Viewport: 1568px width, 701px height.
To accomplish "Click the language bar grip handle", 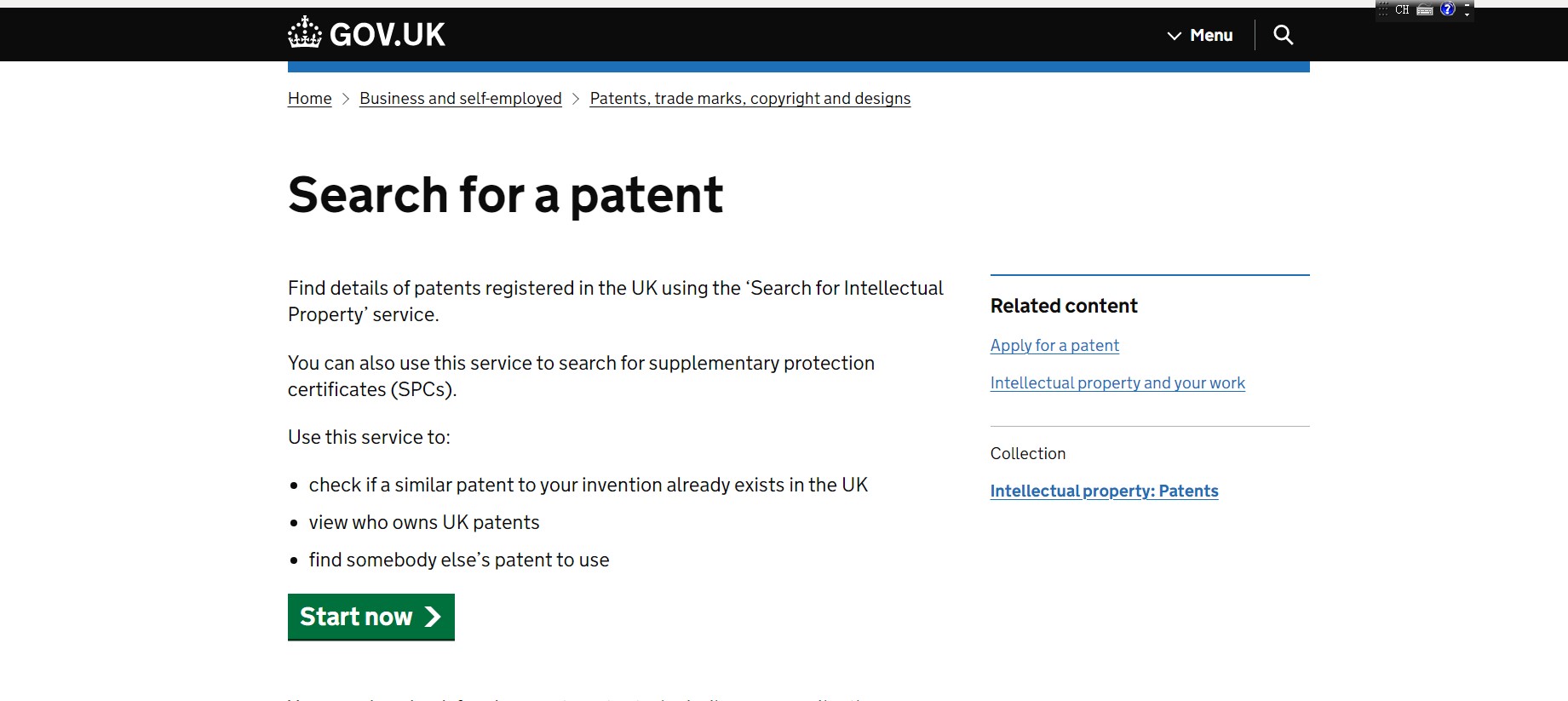I will (1383, 10).
